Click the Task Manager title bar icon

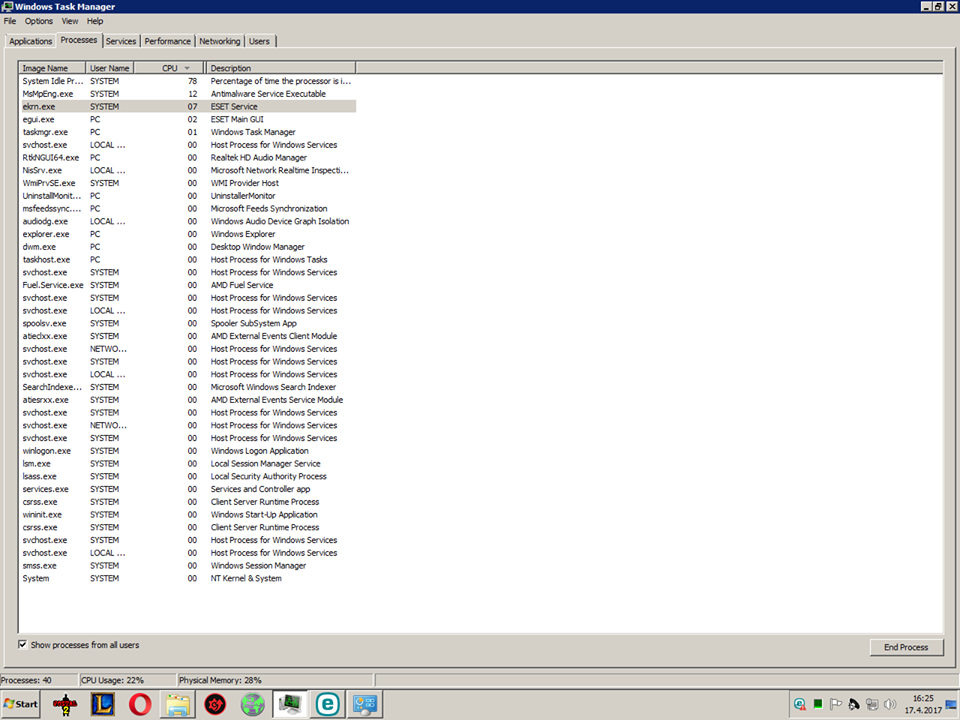tap(7, 7)
